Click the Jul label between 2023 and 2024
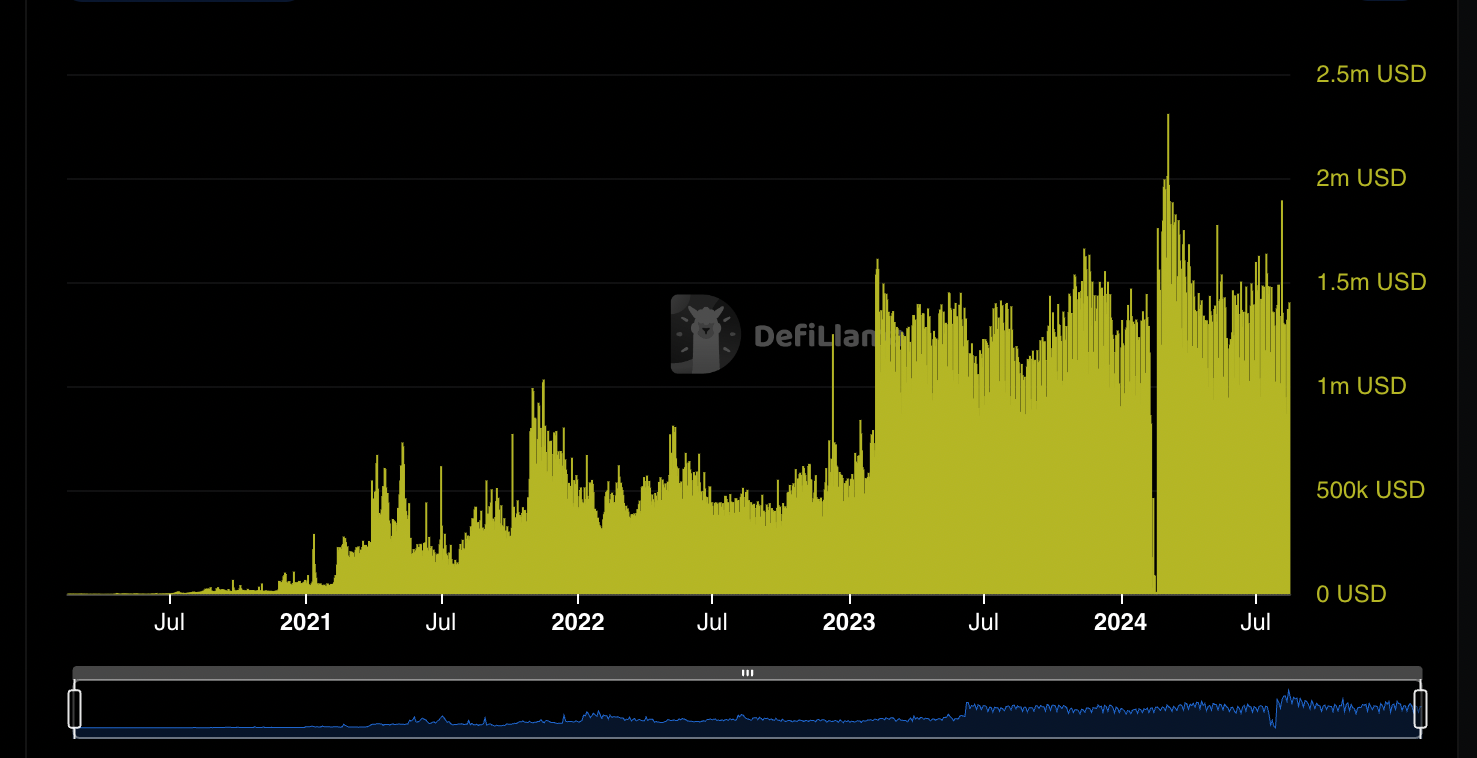The image size is (1477, 758). click(983, 623)
